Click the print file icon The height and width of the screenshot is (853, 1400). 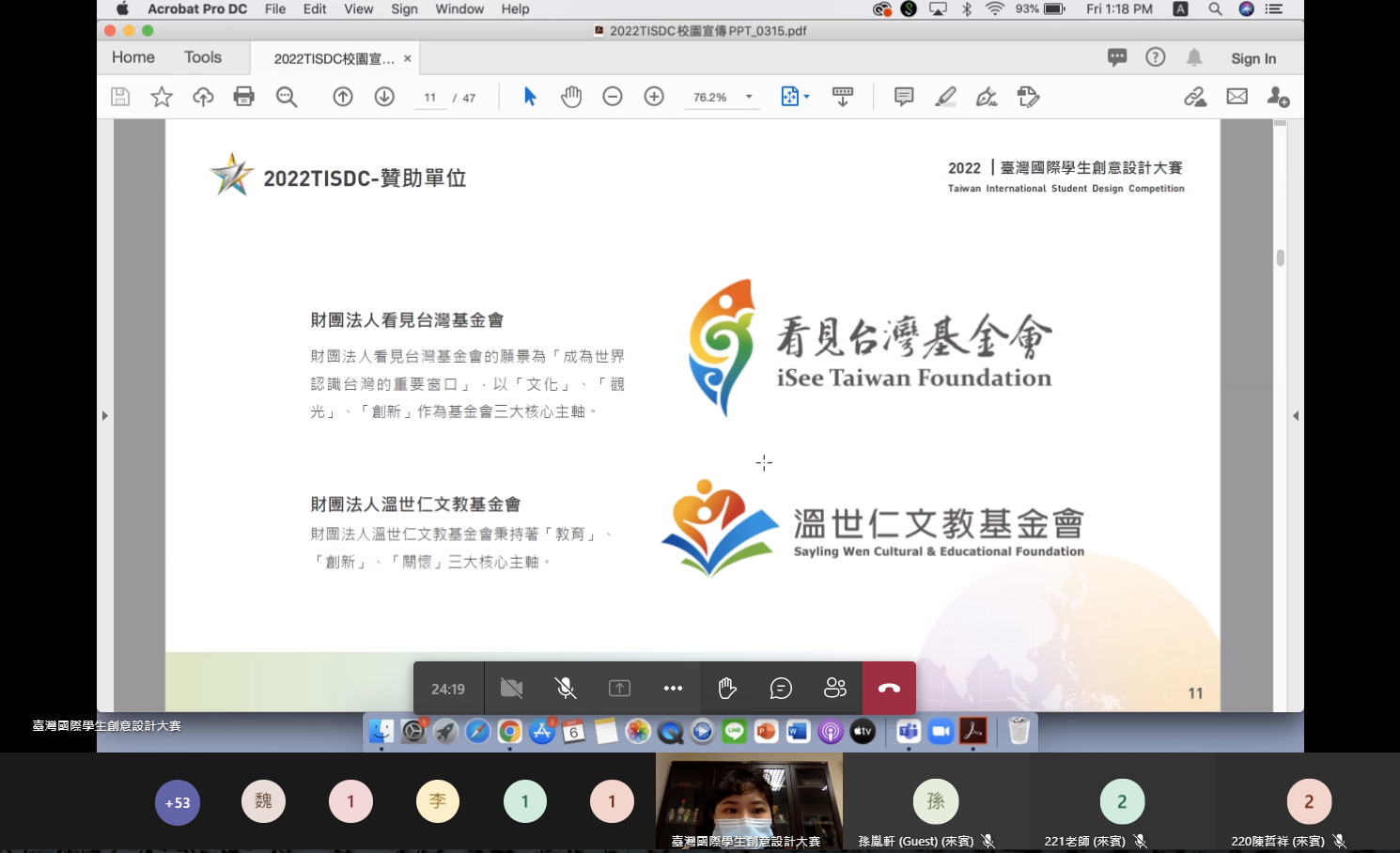[243, 97]
